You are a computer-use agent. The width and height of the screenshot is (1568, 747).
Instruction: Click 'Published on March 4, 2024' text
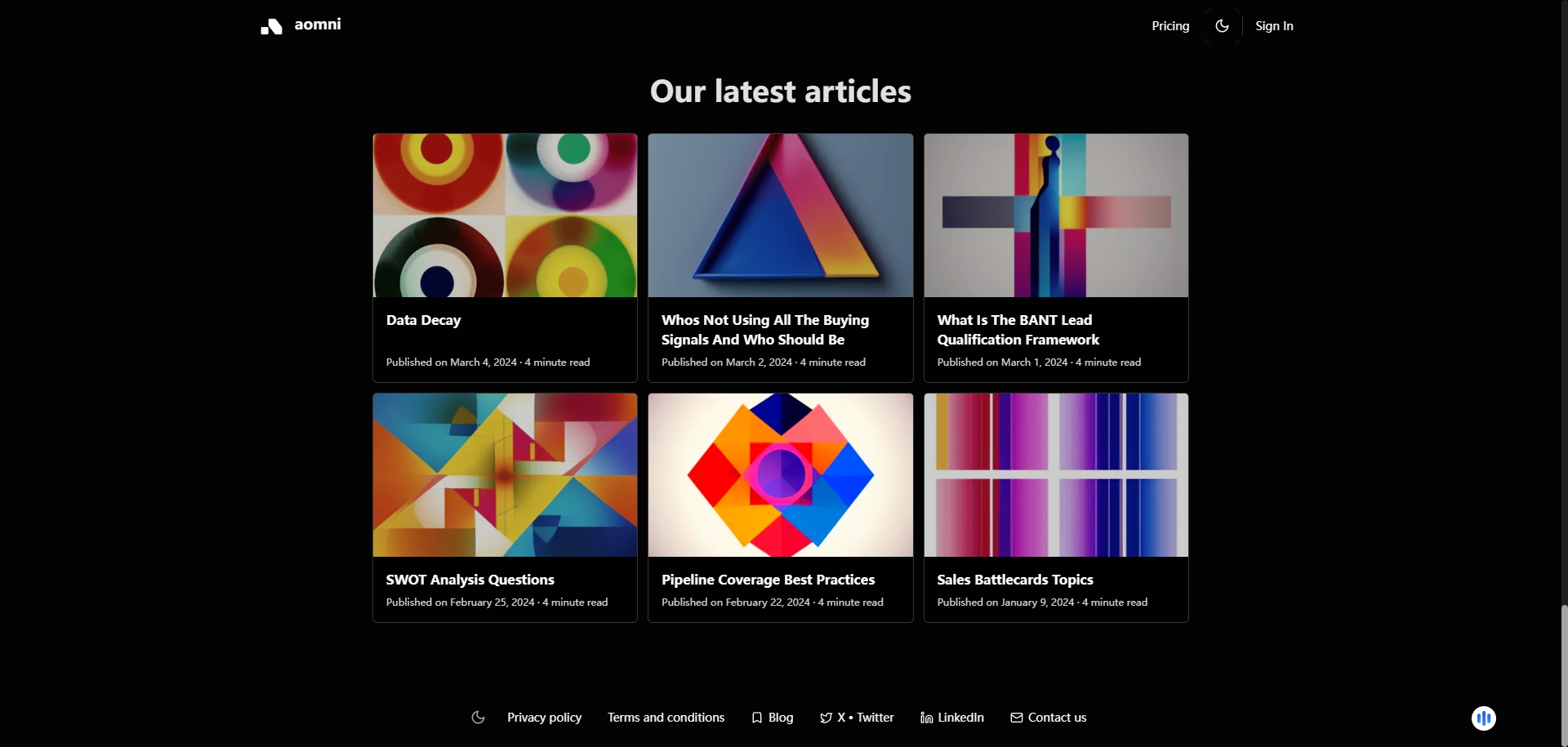452,362
